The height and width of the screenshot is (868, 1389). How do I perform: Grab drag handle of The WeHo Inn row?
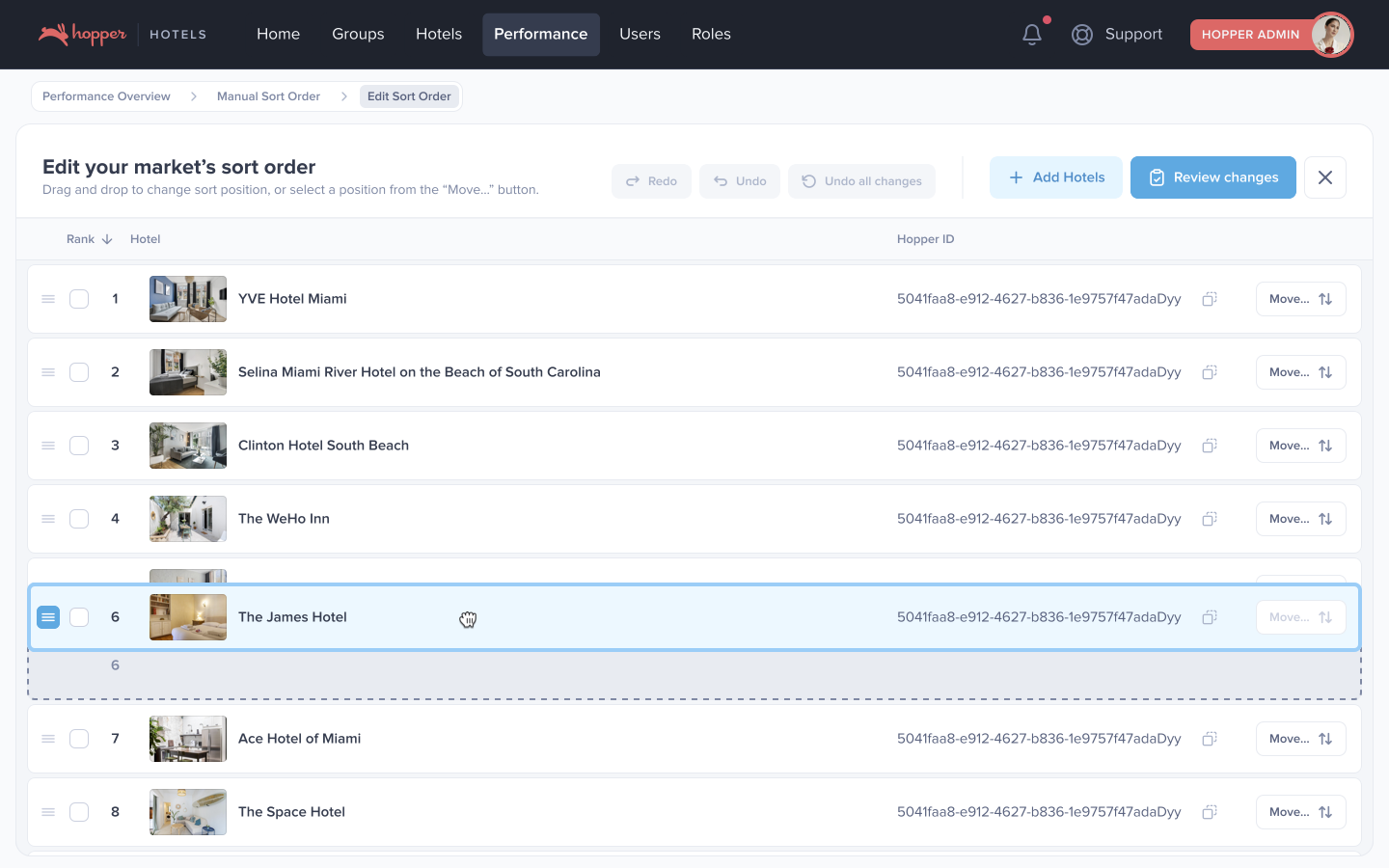[x=48, y=519]
